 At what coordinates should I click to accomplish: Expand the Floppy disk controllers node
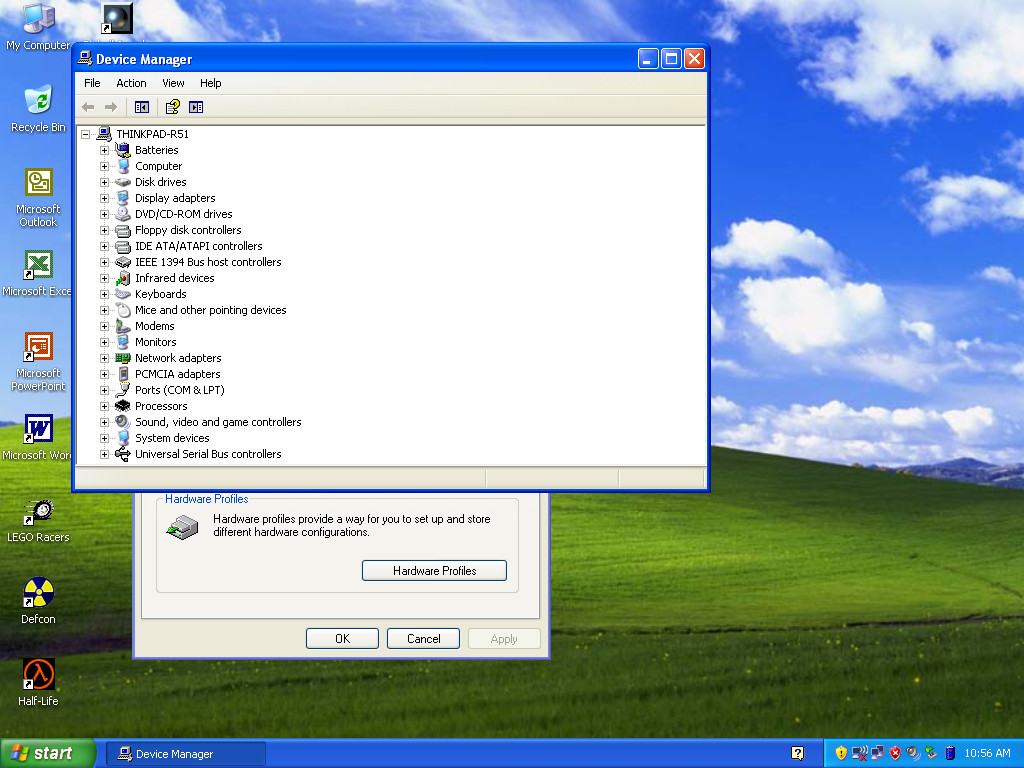(x=104, y=231)
